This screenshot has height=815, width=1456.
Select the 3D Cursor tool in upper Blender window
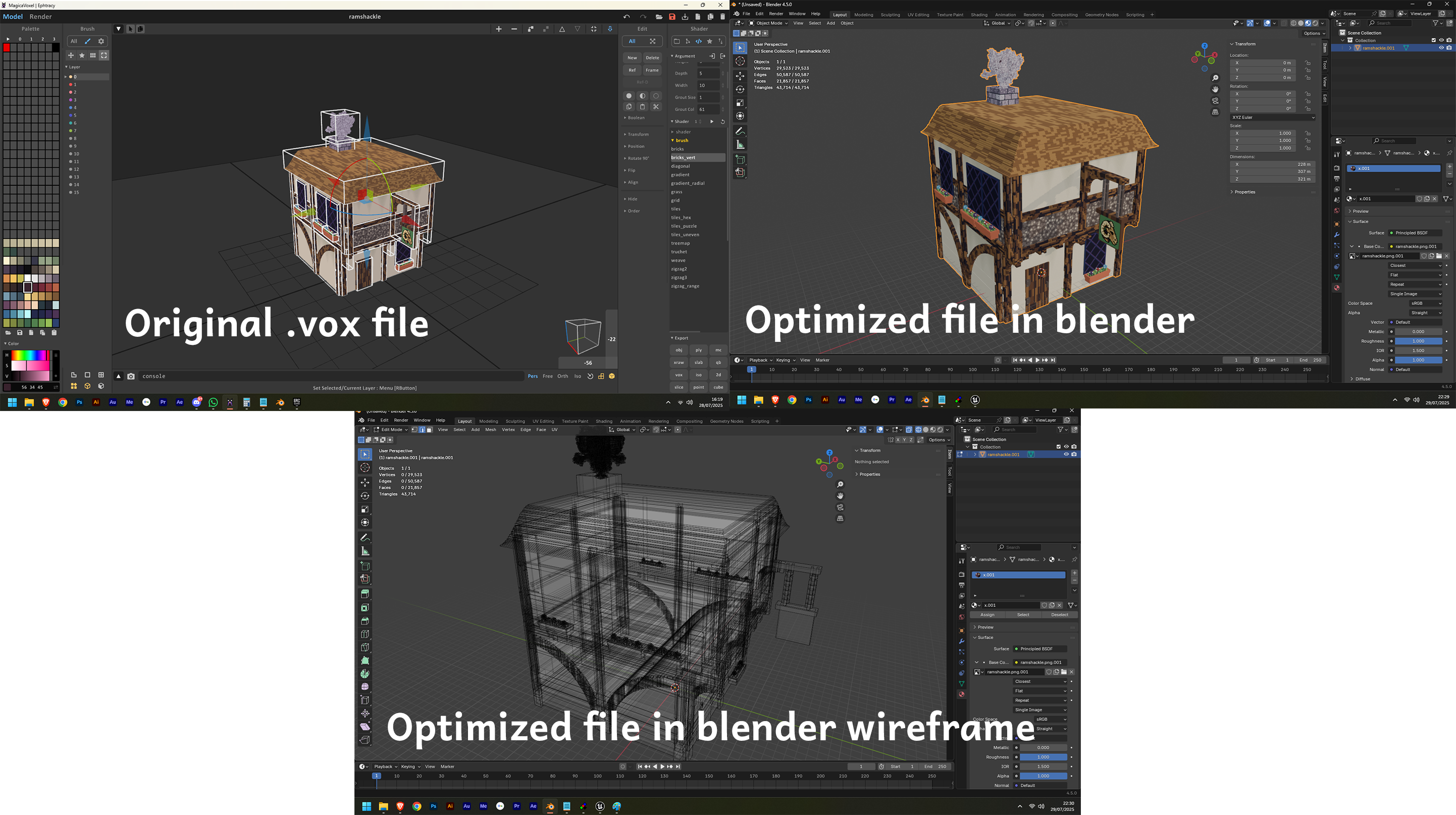click(740, 61)
